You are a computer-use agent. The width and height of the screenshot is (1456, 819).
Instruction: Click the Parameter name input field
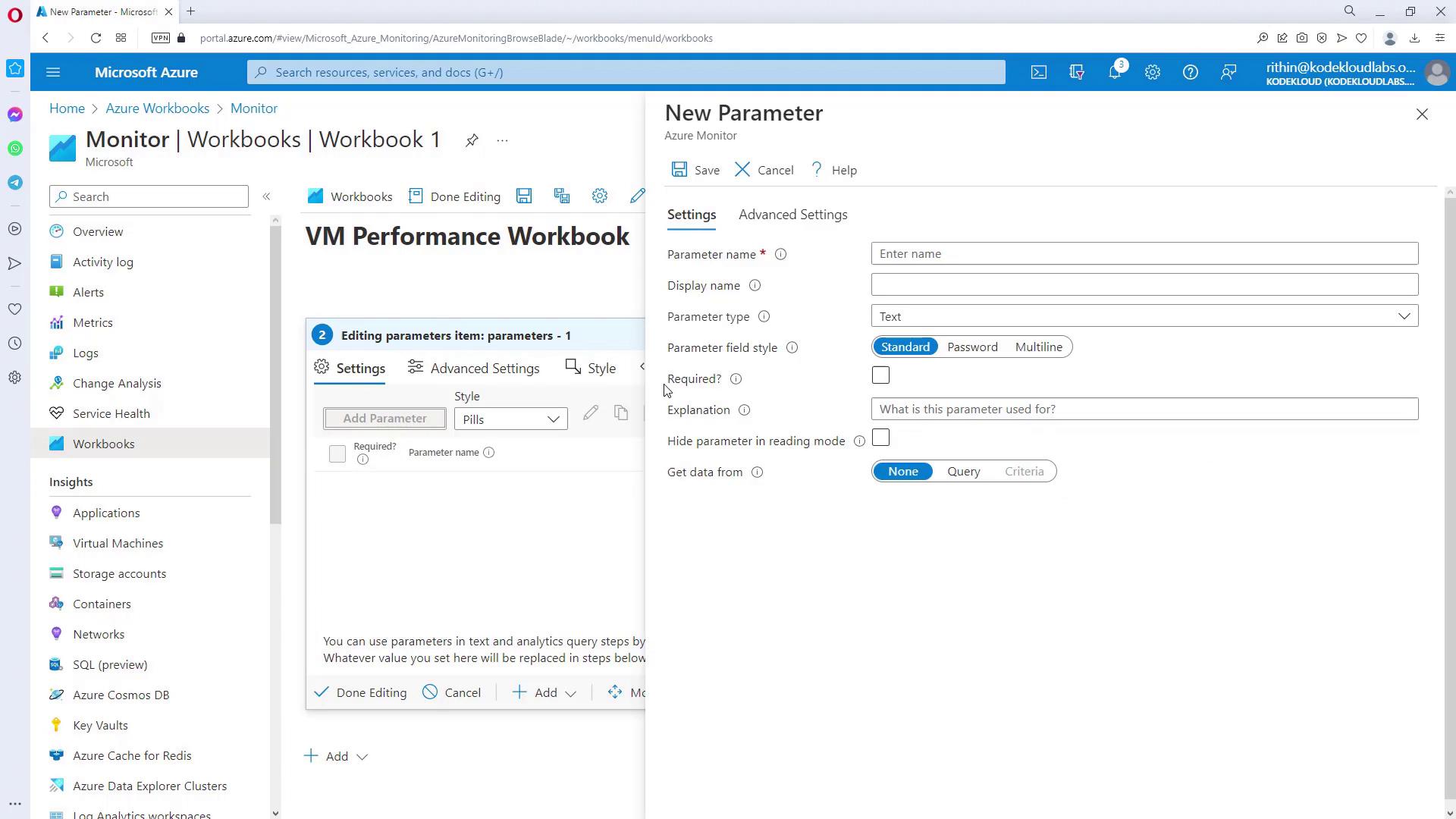tap(1144, 254)
